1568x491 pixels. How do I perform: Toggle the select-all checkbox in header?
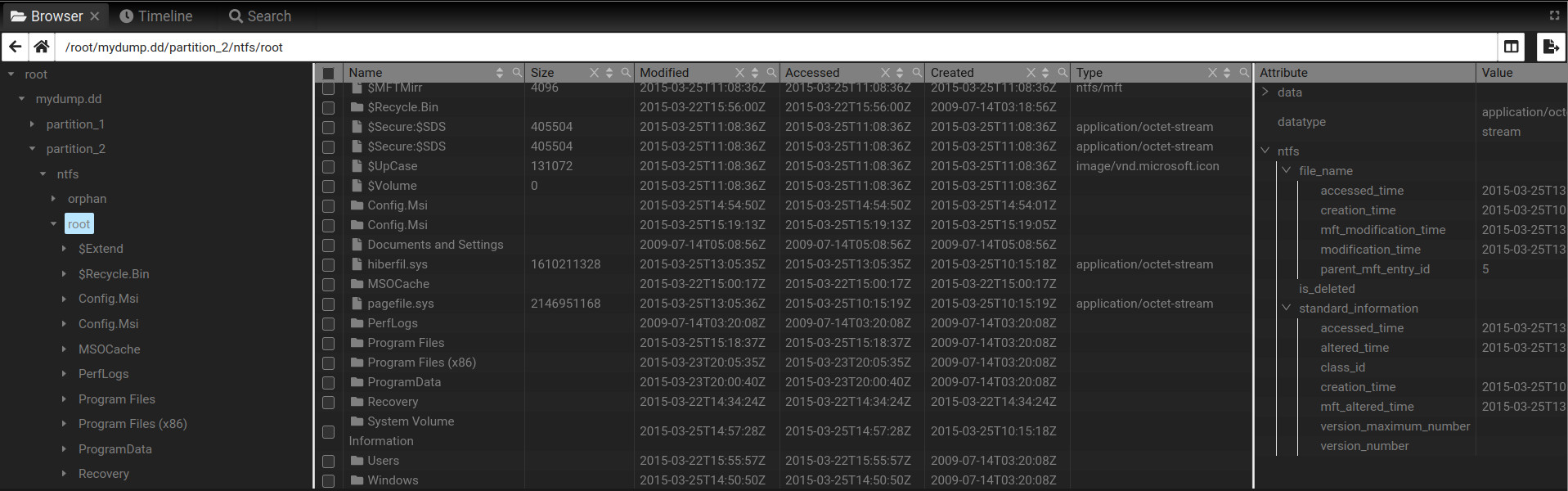328,73
